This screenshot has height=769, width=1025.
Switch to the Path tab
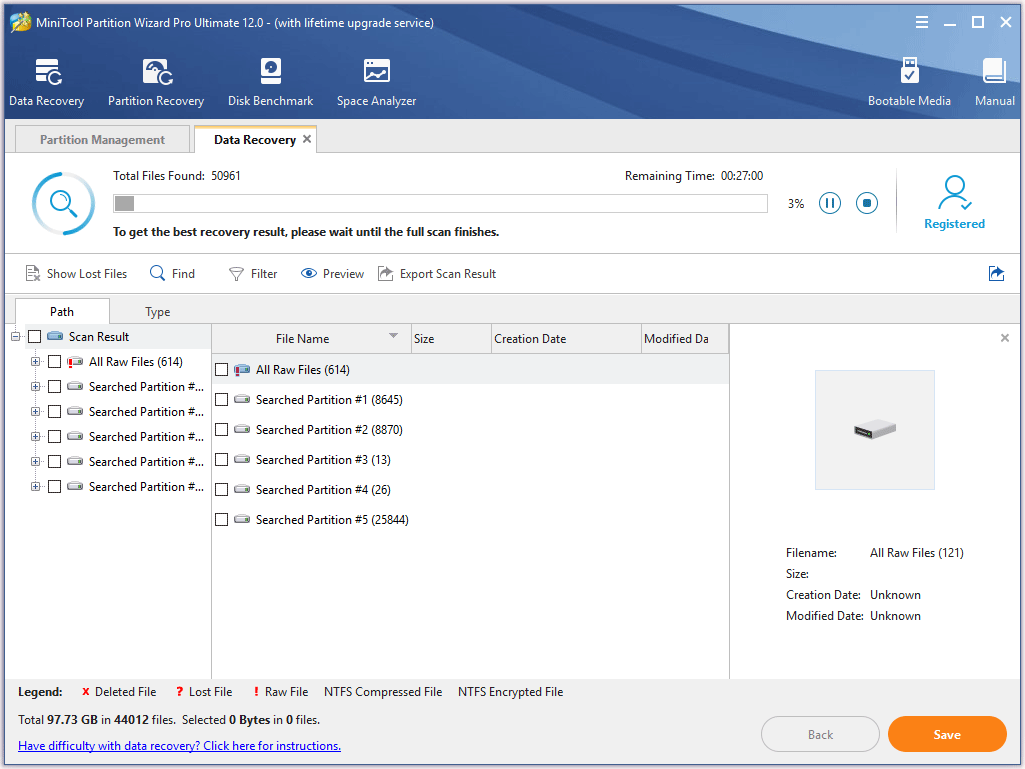click(62, 311)
